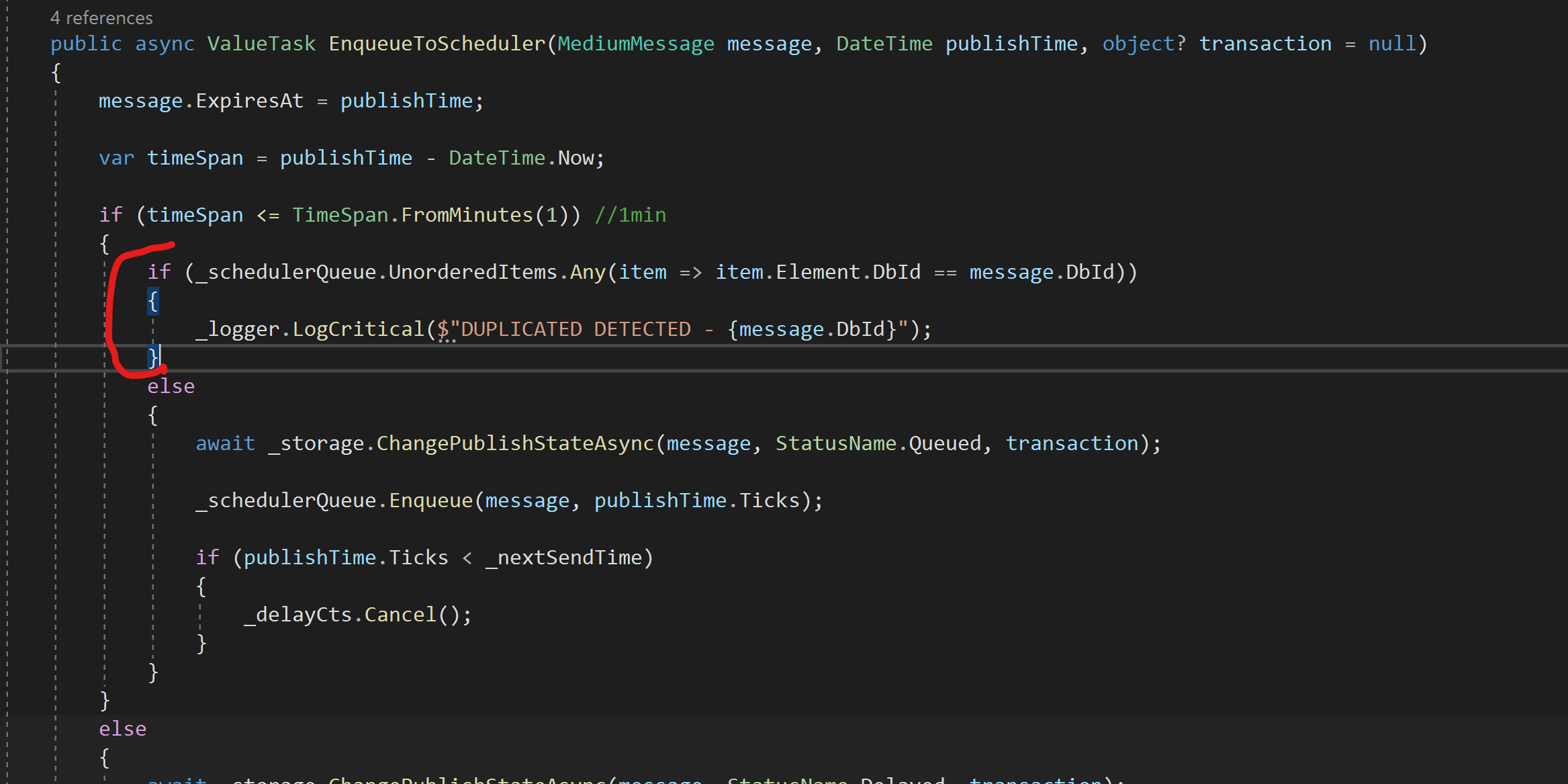Click the closing brace circled in red
The width and height of the screenshot is (1568, 784).
(x=153, y=356)
